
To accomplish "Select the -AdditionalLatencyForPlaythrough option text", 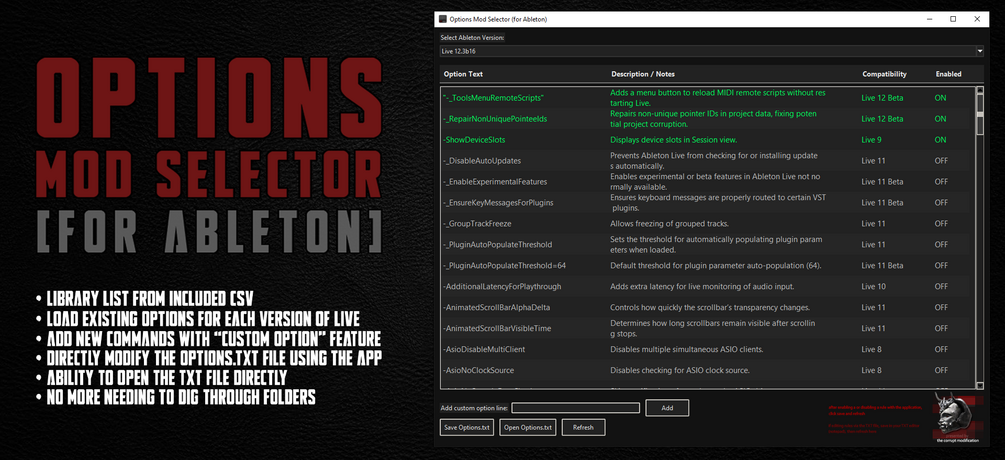I will point(502,286).
